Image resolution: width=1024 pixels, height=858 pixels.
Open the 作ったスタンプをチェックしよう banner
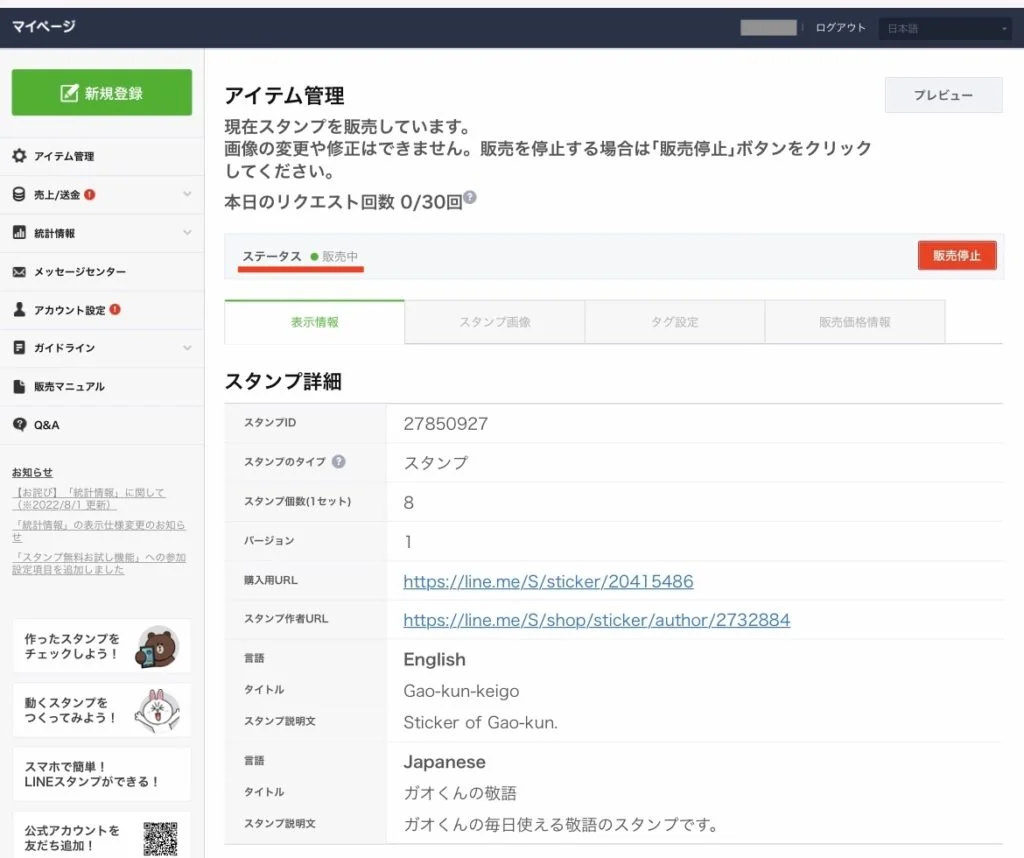pyautogui.click(x=102, y=646)
